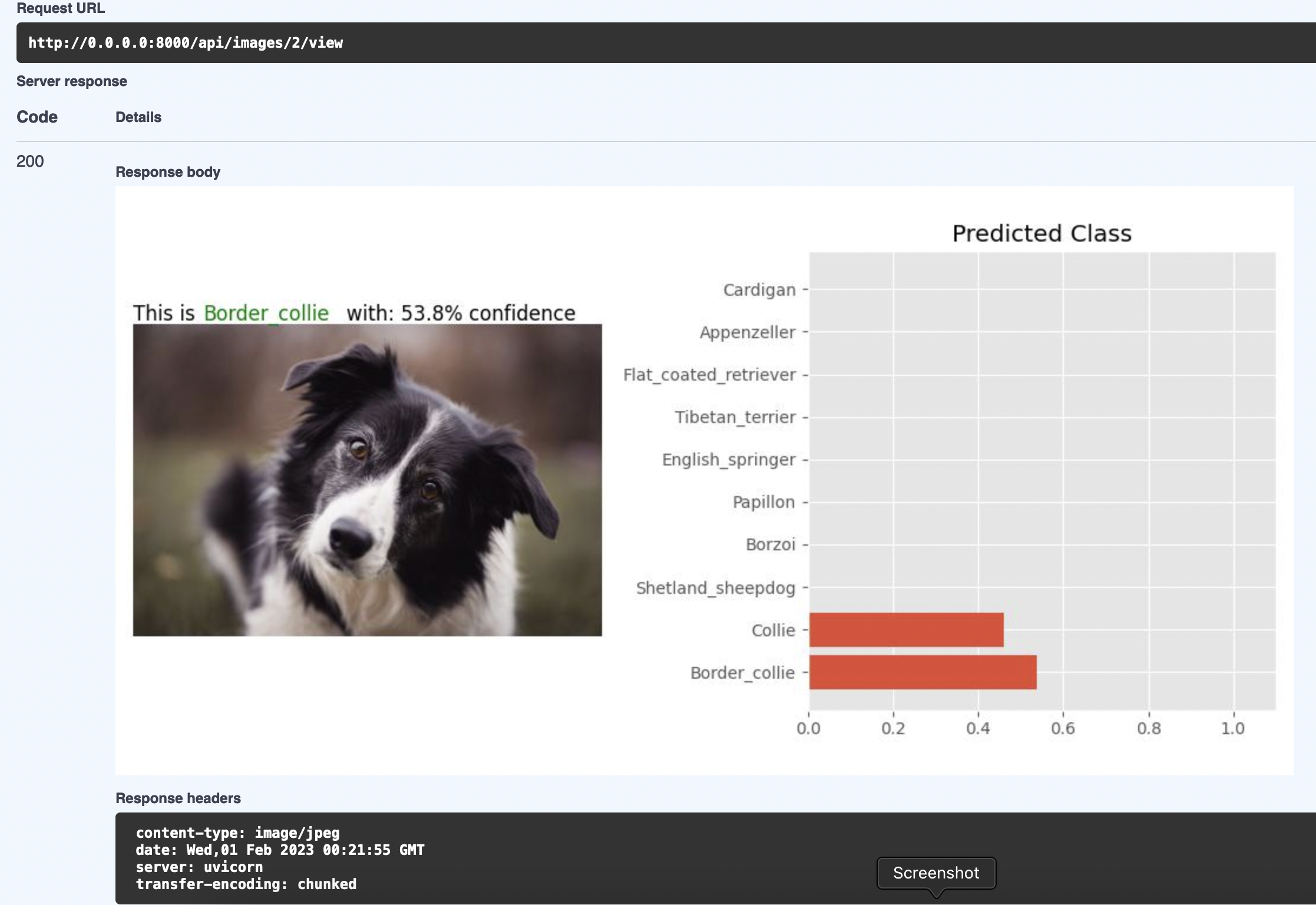Click the Shetland_sheepdog axis label
Viewport: 1316px width, 905px height.
click(x=715, y=588)
